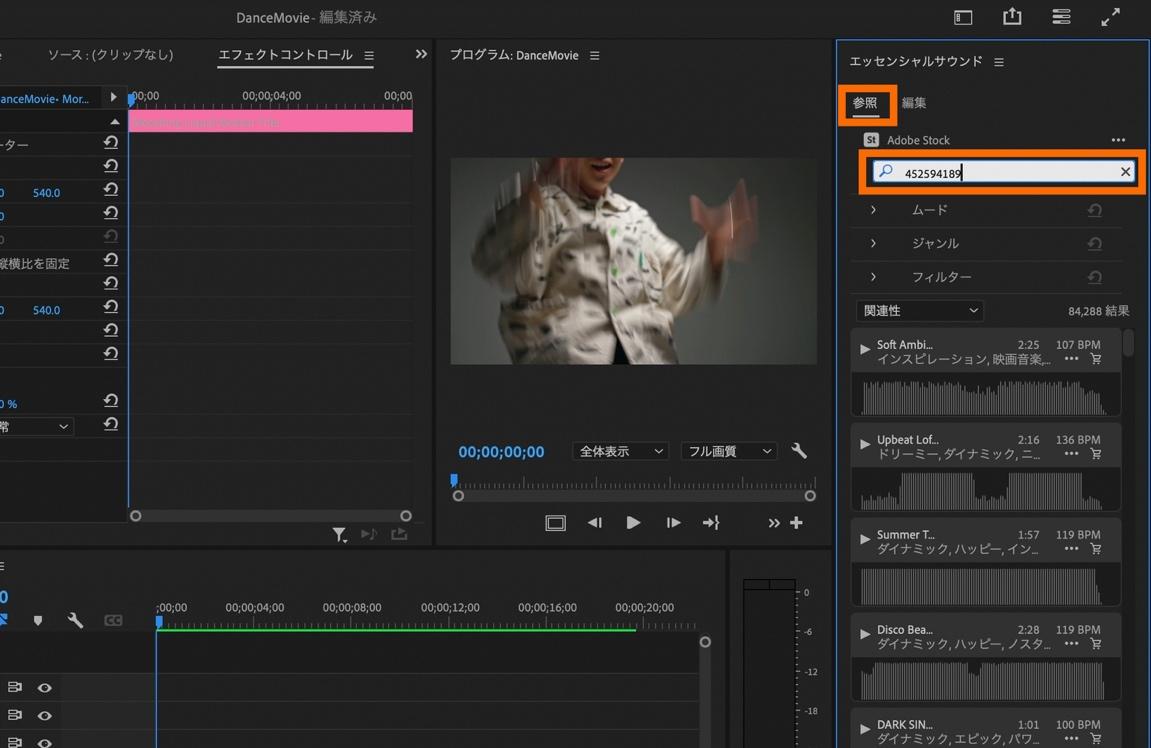
Task: Enter full screen with the expand arrows icon
Action: click(1111, 17)
